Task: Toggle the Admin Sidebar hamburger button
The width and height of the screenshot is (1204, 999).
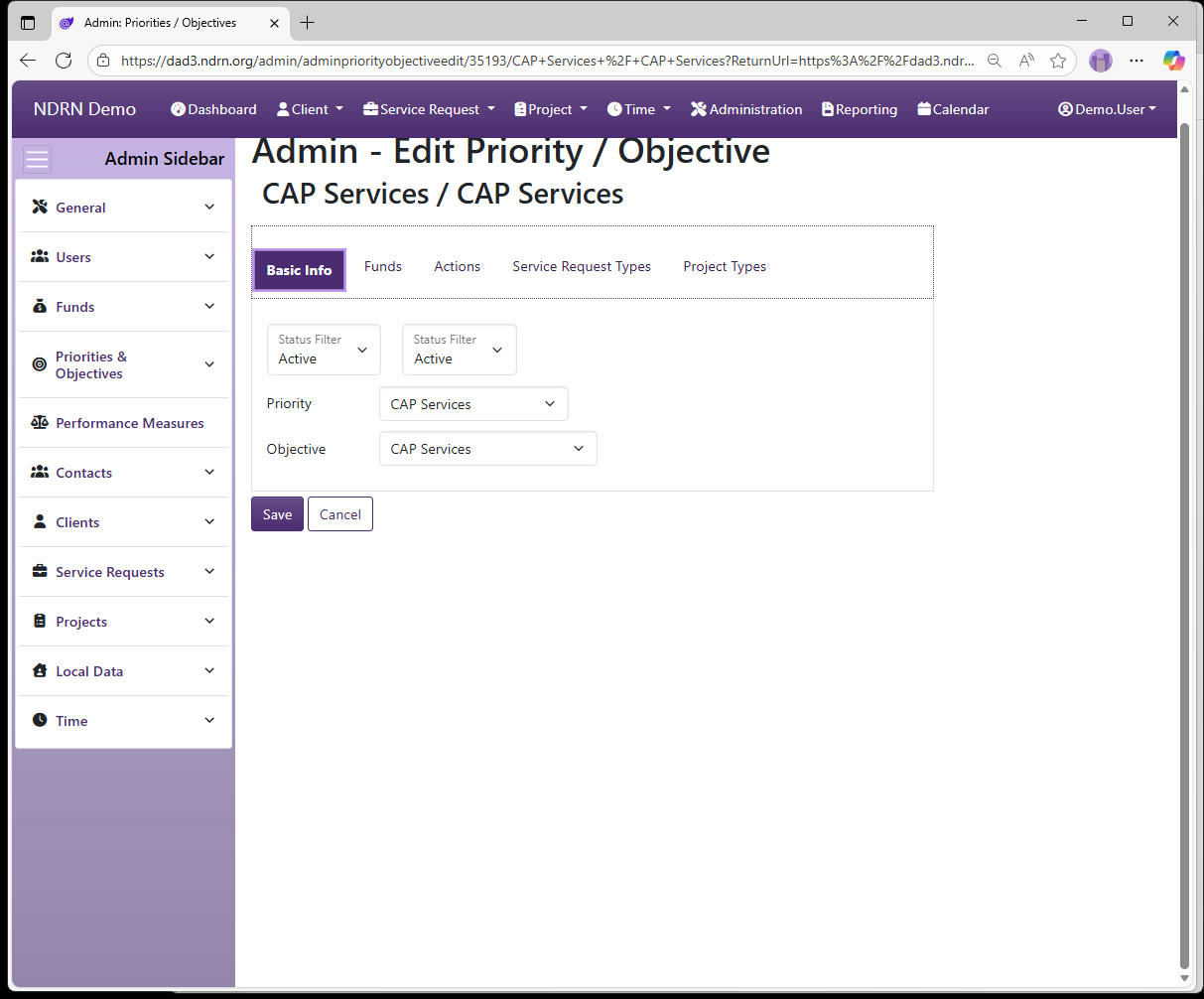Action: click(38, 159)
